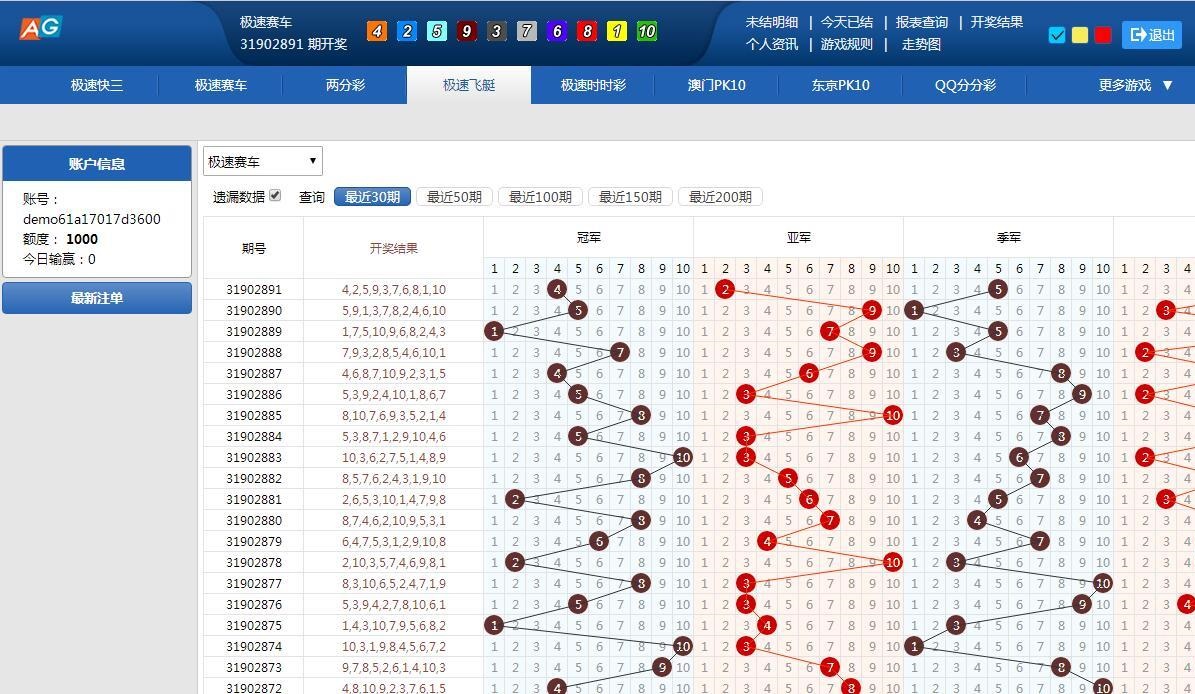Click the orange number 4 result ball

(x=377, y=32)
